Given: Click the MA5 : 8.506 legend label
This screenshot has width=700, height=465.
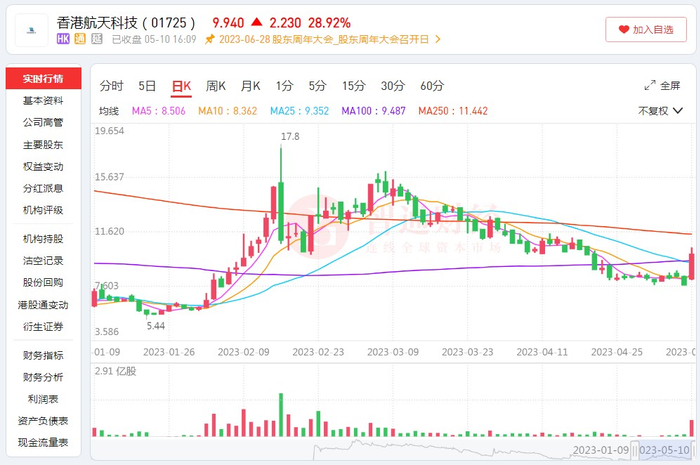Looking at the screenshot, I should [158, 111].
